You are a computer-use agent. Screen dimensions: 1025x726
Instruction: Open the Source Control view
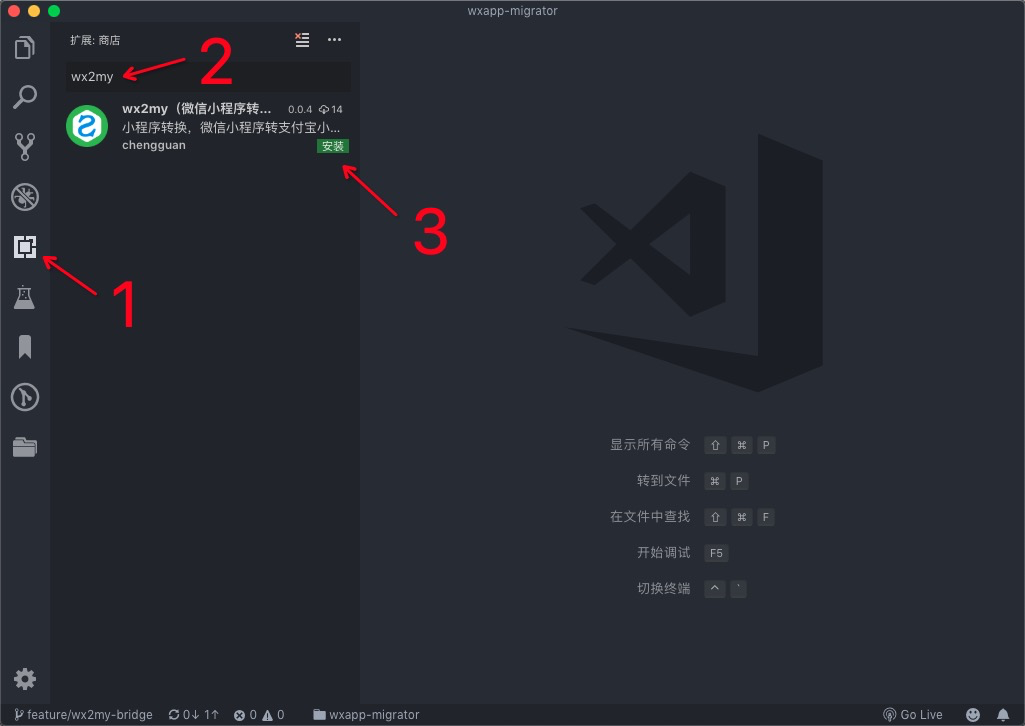(x=25, y=146)
